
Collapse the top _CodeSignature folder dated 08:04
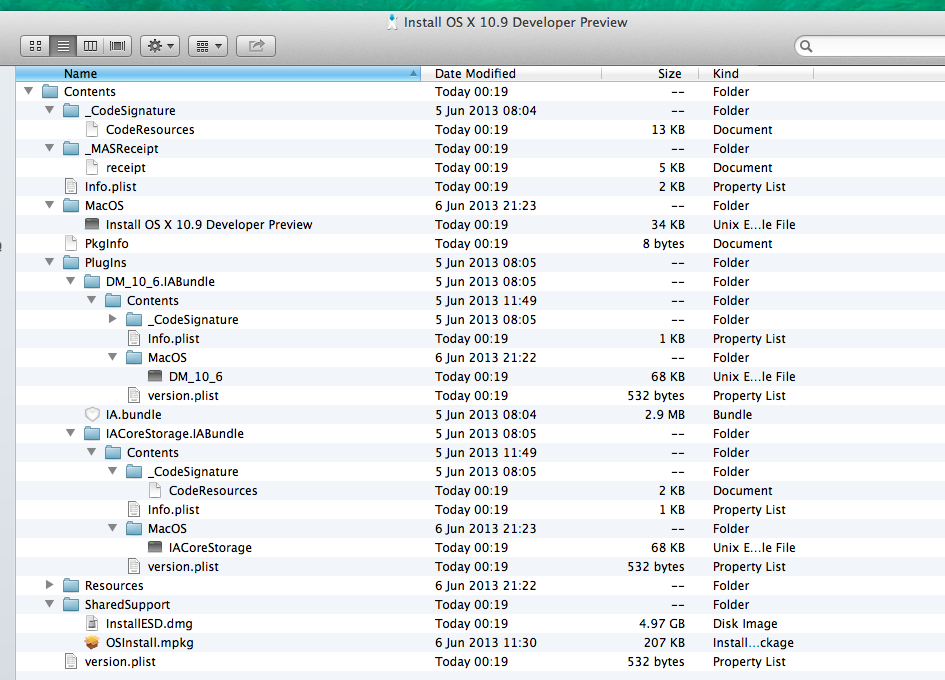pos(49,110)
